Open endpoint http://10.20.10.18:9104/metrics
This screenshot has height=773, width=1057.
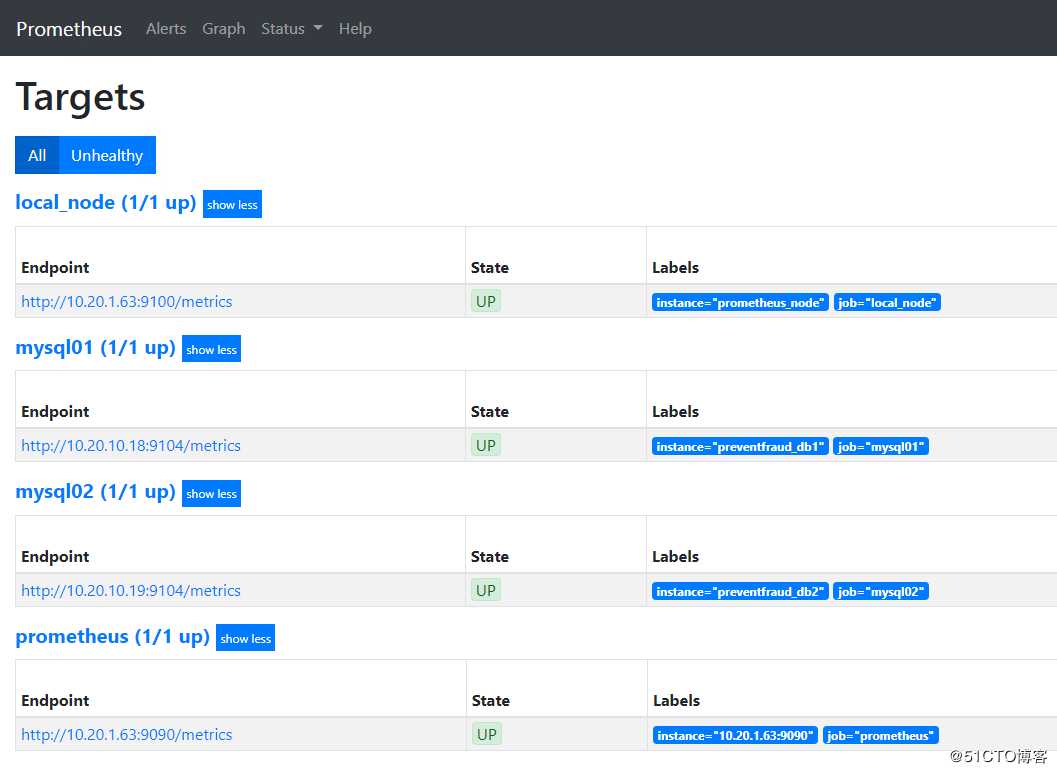(131, 446)
